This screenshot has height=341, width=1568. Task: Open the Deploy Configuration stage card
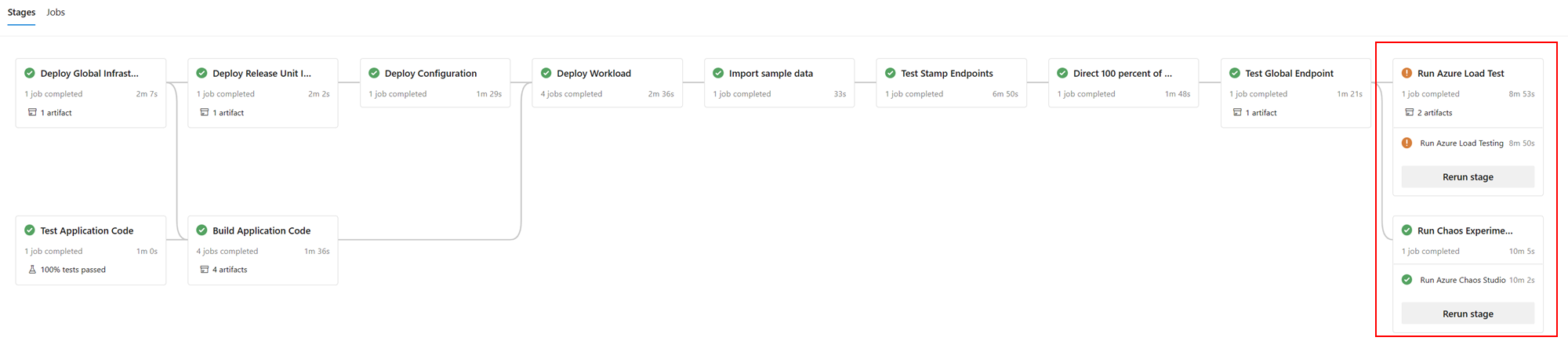coord(435,82)
